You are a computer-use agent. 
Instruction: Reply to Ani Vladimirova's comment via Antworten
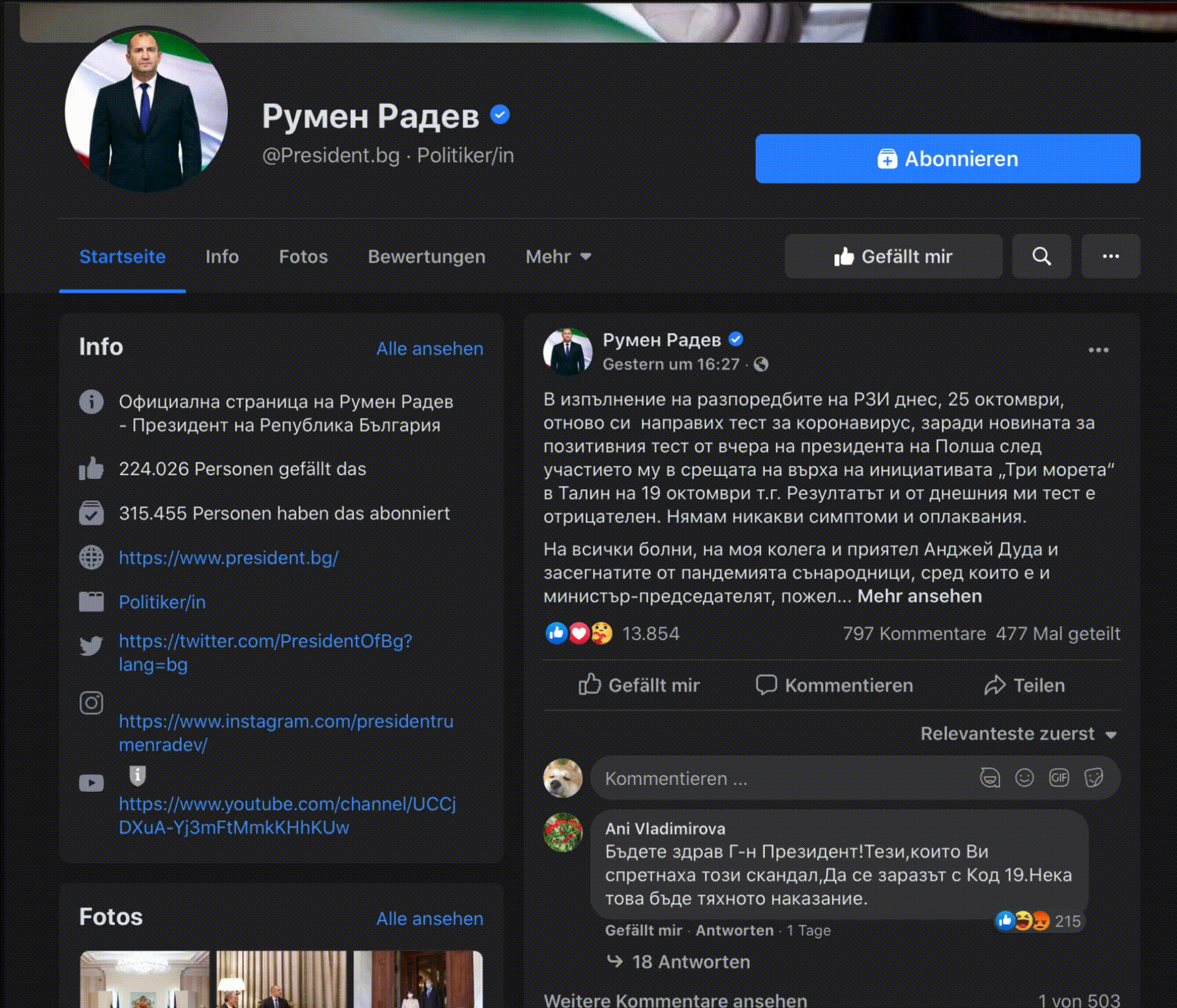pos(735,930)
